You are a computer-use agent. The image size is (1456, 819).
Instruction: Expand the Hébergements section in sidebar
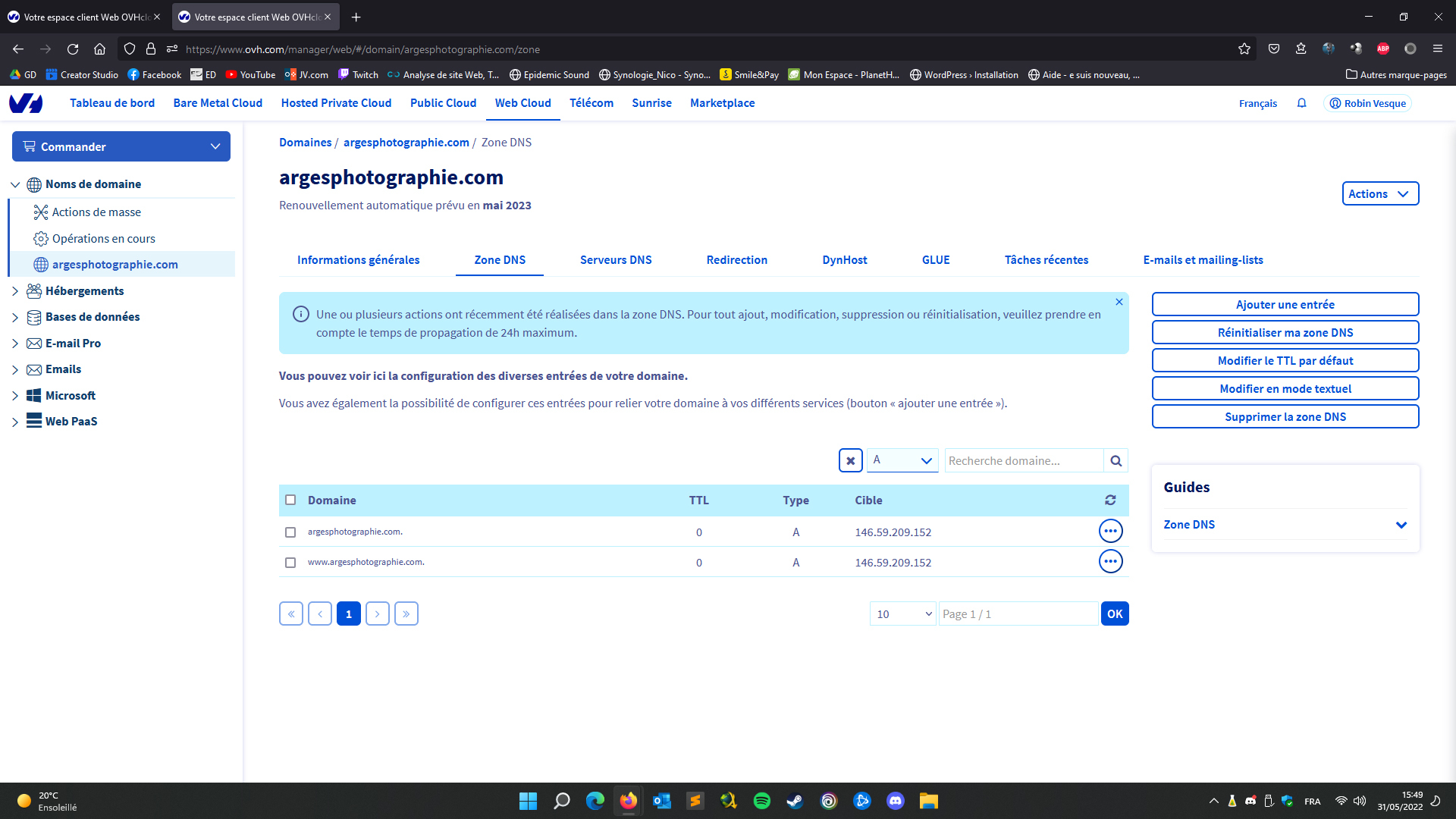[x=15, y=291]
